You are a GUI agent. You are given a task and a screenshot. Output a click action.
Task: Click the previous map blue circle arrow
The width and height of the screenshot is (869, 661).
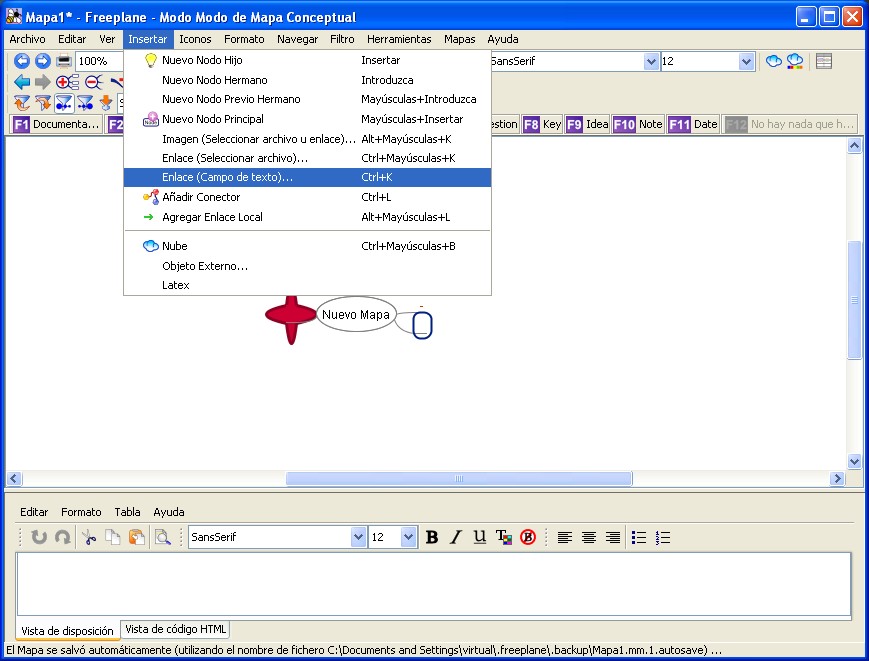(x=22, y=61)
